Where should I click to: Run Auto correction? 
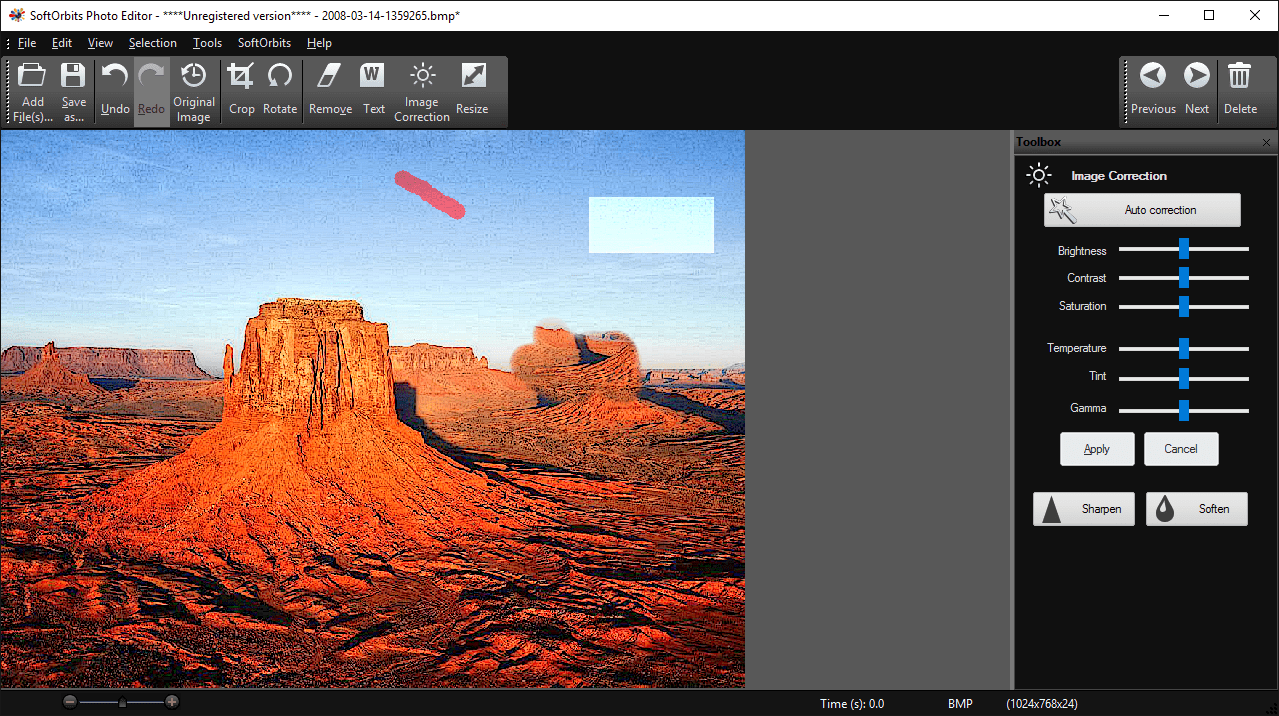tap(1142, 210)
